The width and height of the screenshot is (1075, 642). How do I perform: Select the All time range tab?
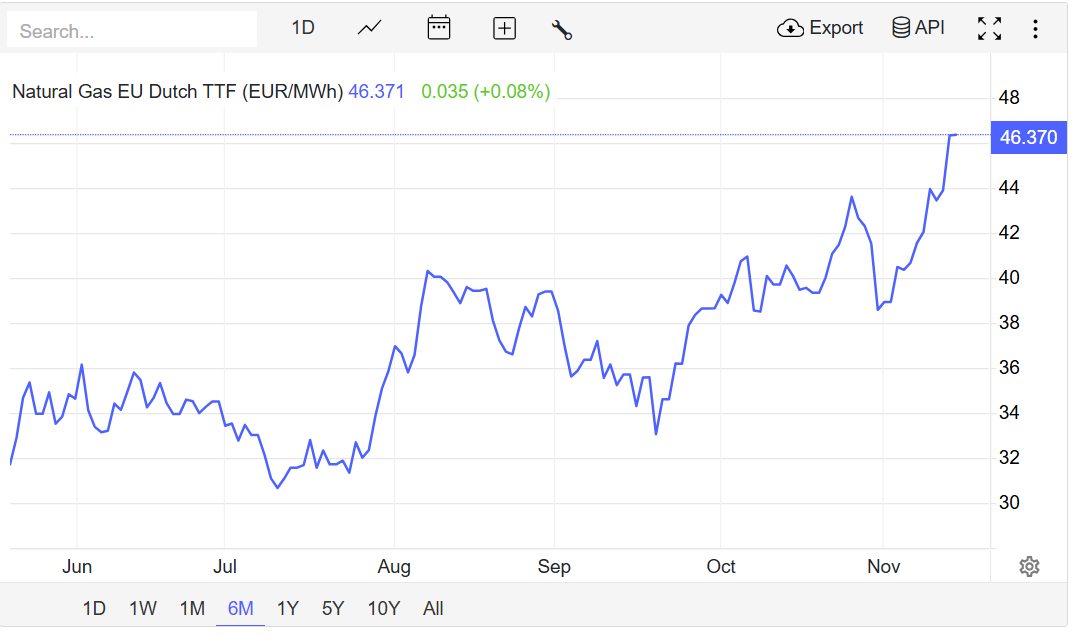[x=433, y=608]
